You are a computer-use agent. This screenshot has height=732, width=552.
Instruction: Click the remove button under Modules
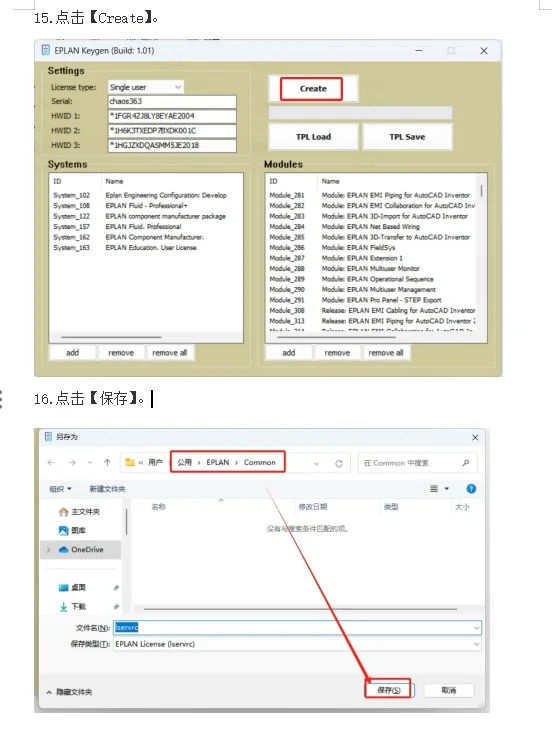337,352
